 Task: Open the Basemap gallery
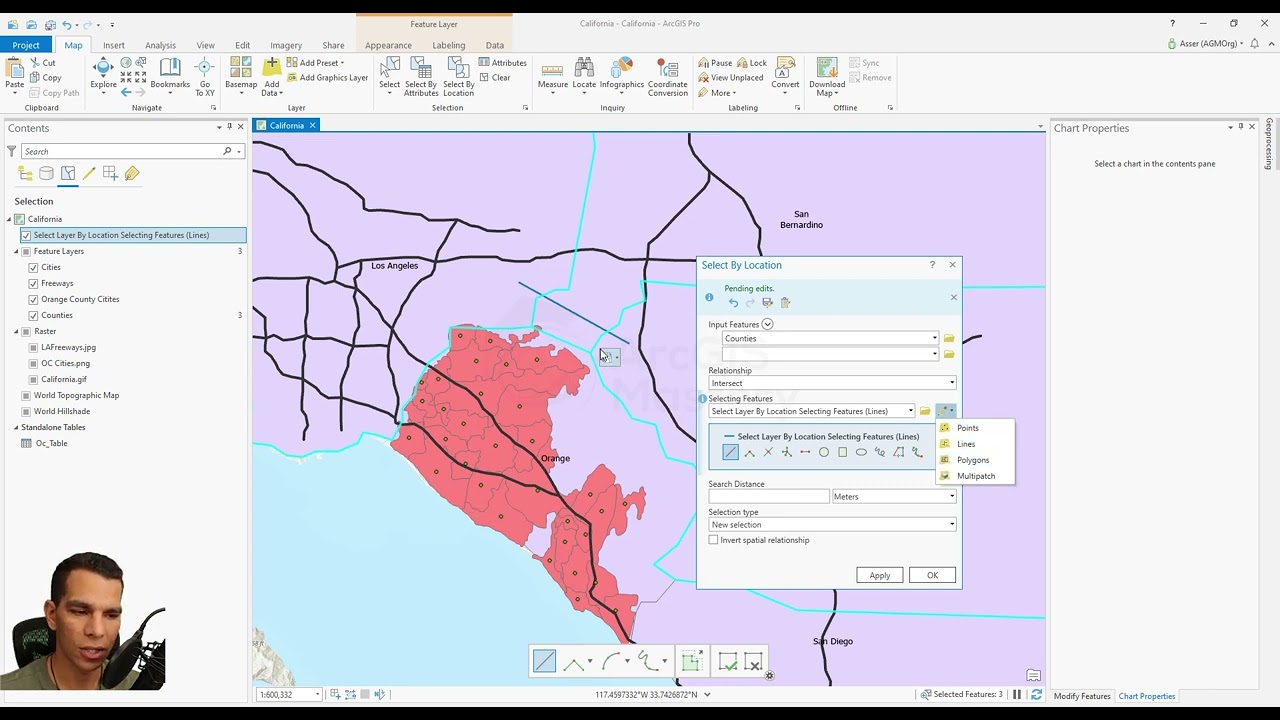pos(240,76)
